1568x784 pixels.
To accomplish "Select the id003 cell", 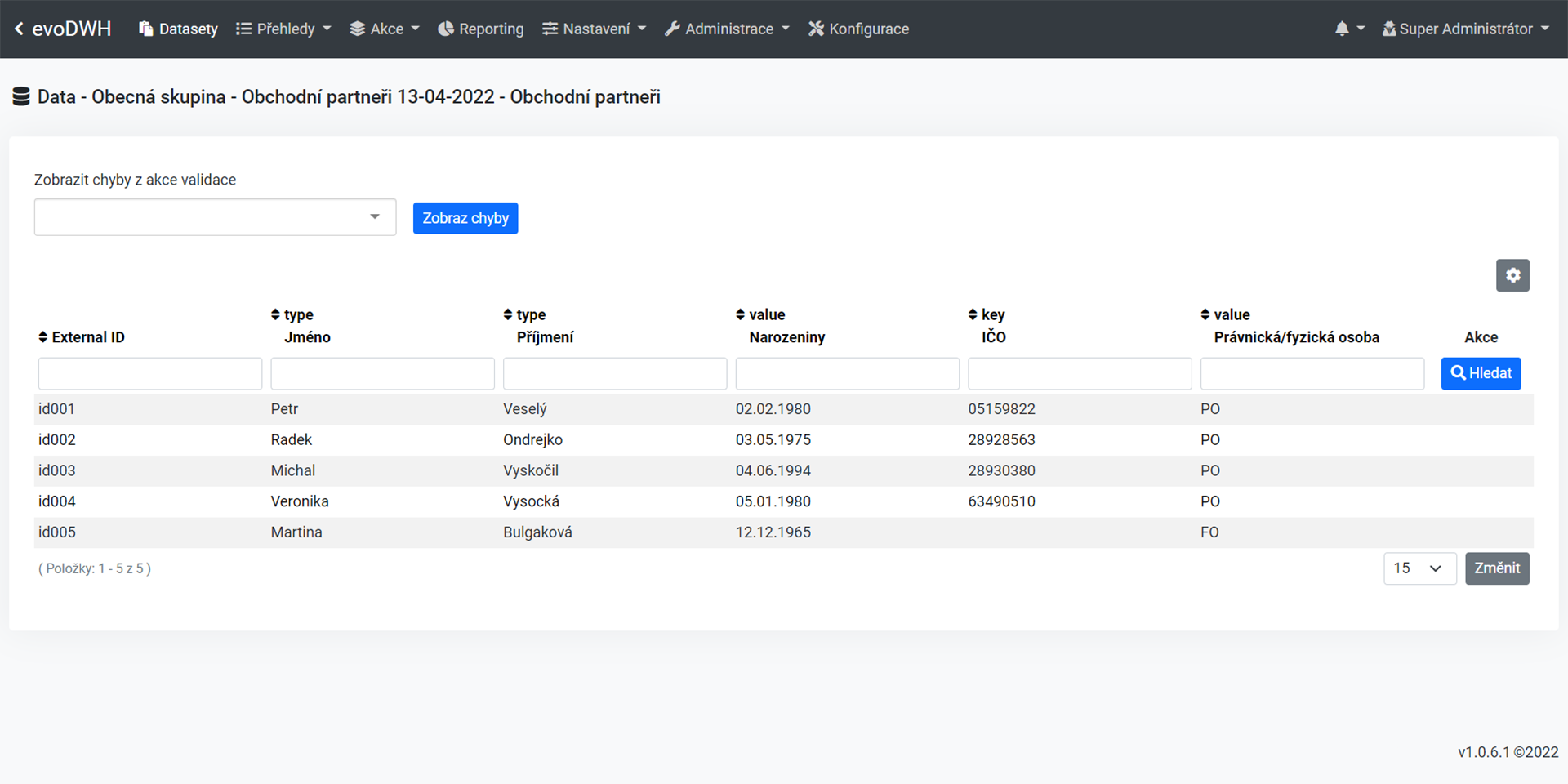I will [x=56, y=471].
